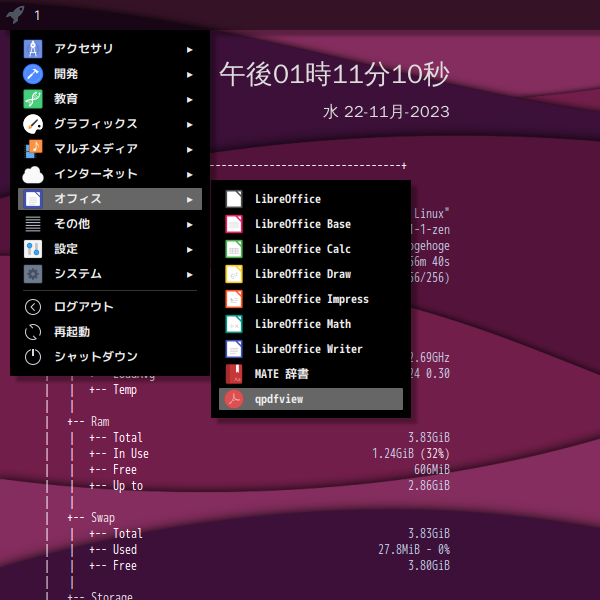Click the 教育 DNA icon
Screen dimensions: 600x600
33,99
